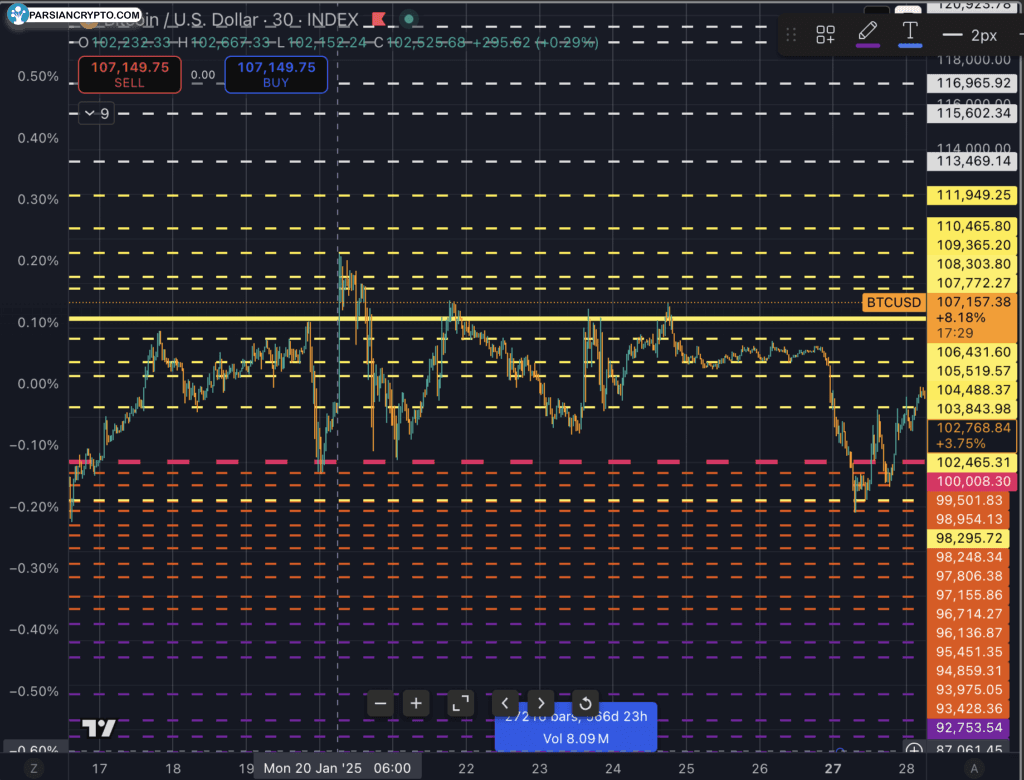1024x780 pixels.
Task: Click the 94,859.31 price label
Action: [968, 671]
